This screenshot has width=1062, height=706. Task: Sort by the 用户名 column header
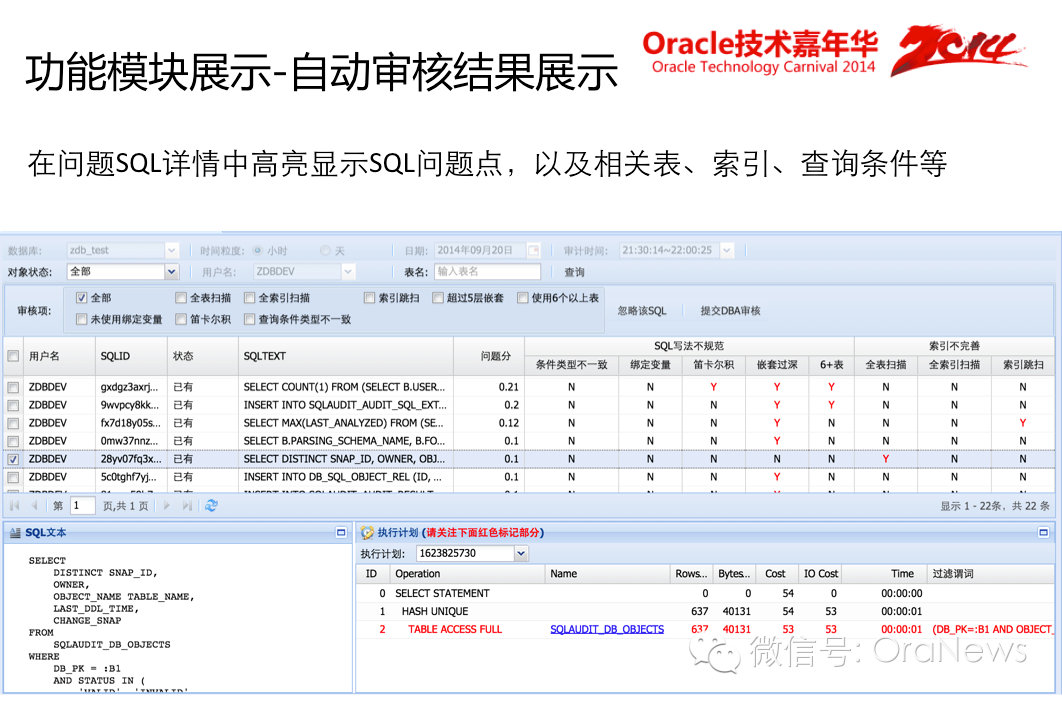(59, 356)
